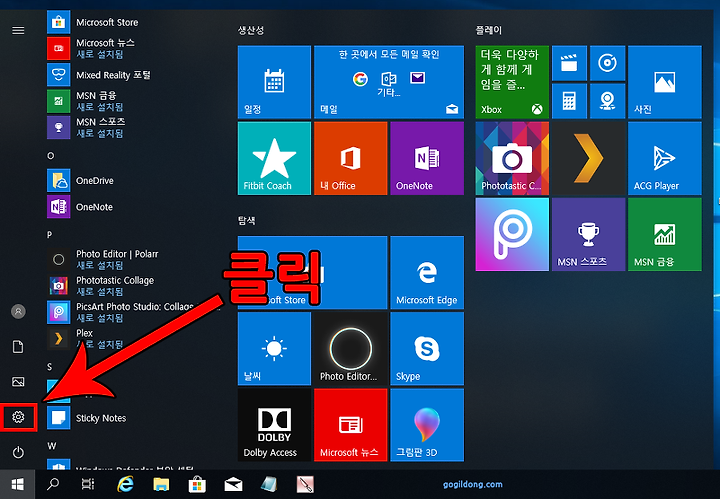
Task: Open the 메일 mail tile
Action: (389, 82)
